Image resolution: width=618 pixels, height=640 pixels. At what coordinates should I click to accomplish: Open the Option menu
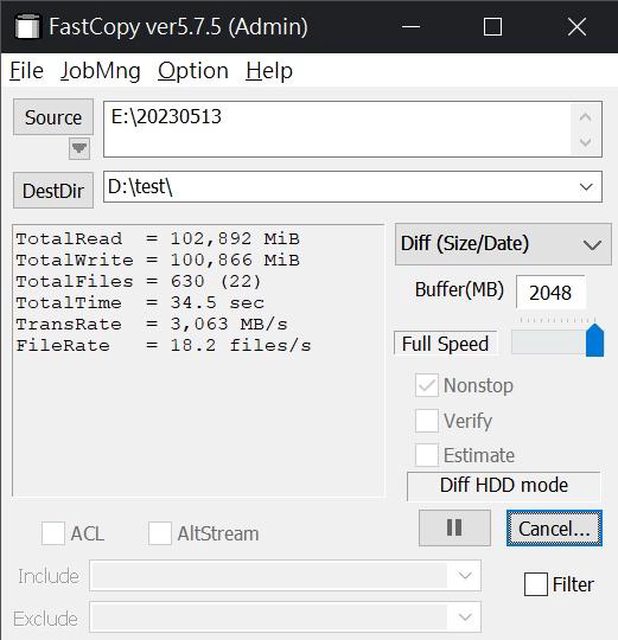(193, 71)
